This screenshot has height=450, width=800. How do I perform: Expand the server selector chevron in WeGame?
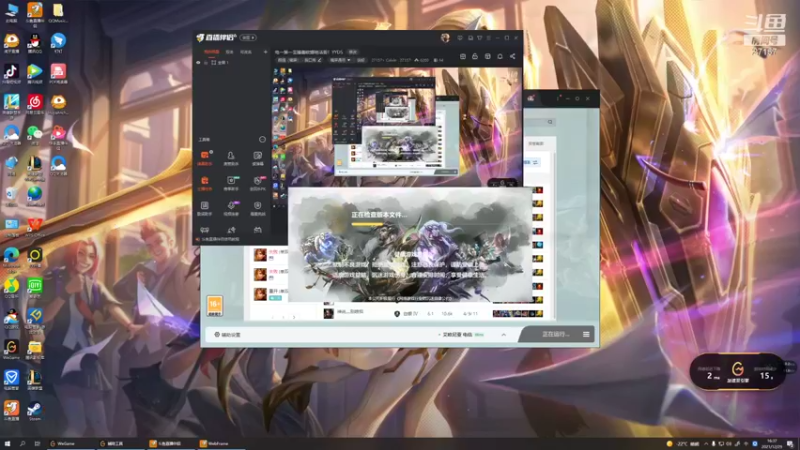point(504,335)
